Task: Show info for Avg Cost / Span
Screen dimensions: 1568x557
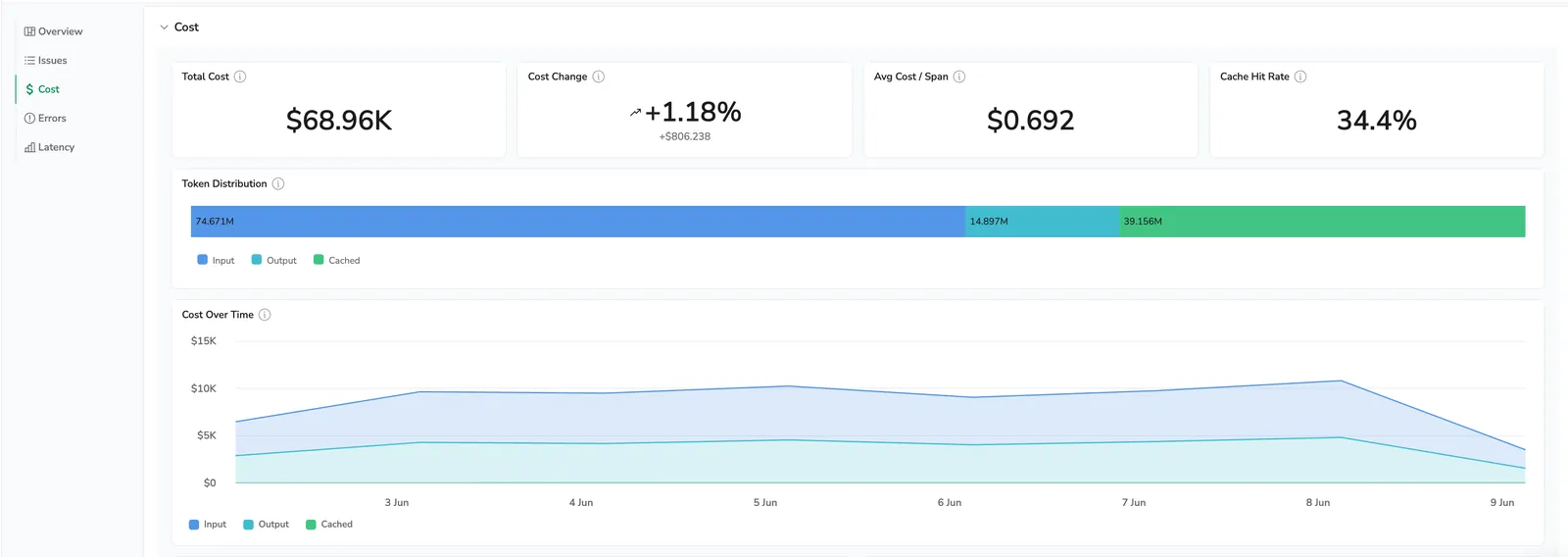Action: 959,76
